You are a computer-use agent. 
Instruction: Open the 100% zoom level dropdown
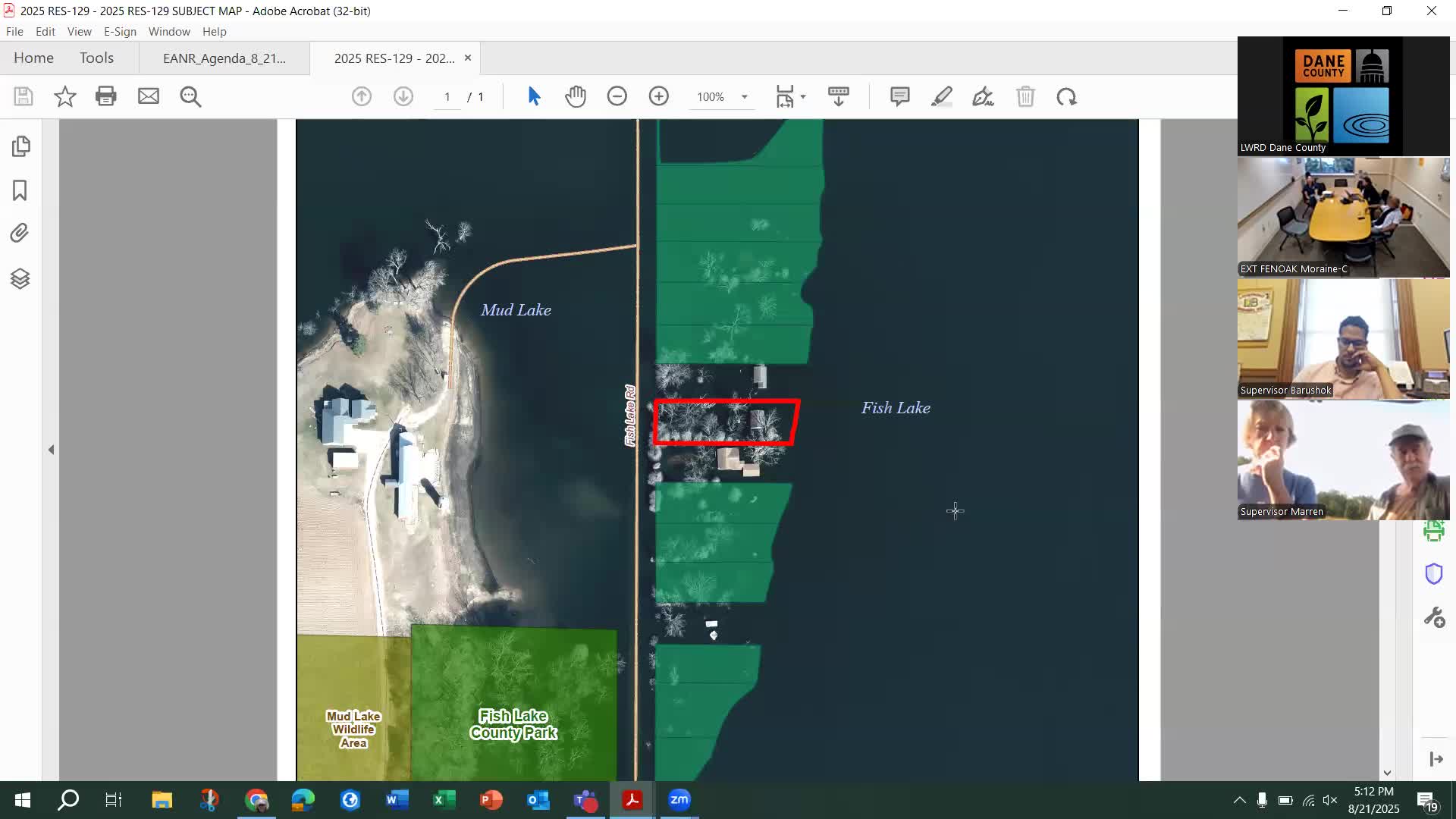click(x=745, y=97)
